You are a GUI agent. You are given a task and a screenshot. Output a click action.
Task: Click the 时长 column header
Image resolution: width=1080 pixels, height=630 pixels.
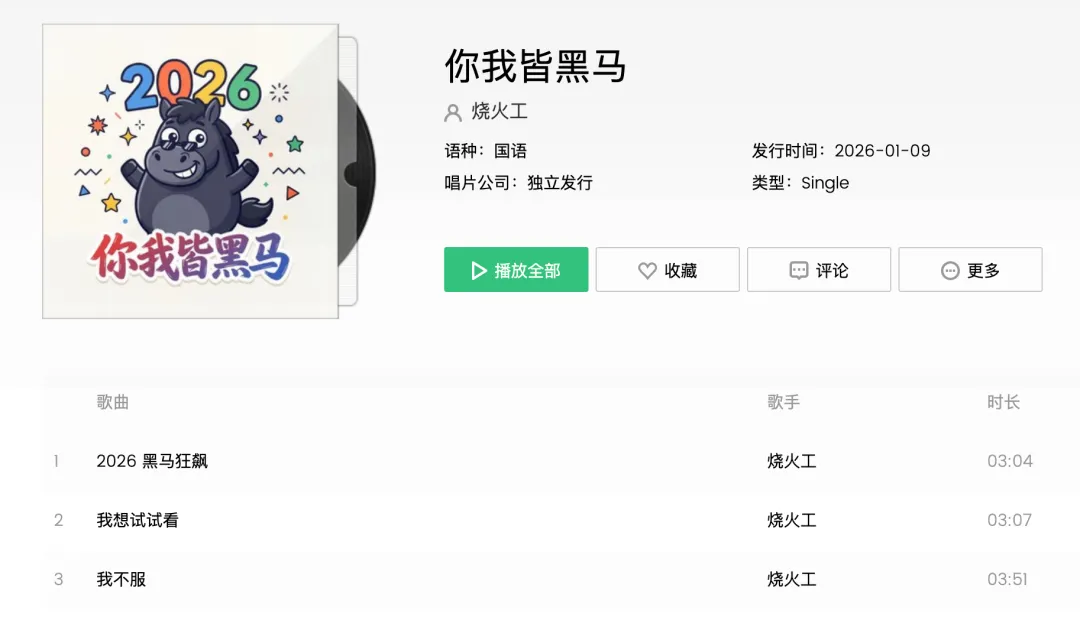[x=1003, y=402]
